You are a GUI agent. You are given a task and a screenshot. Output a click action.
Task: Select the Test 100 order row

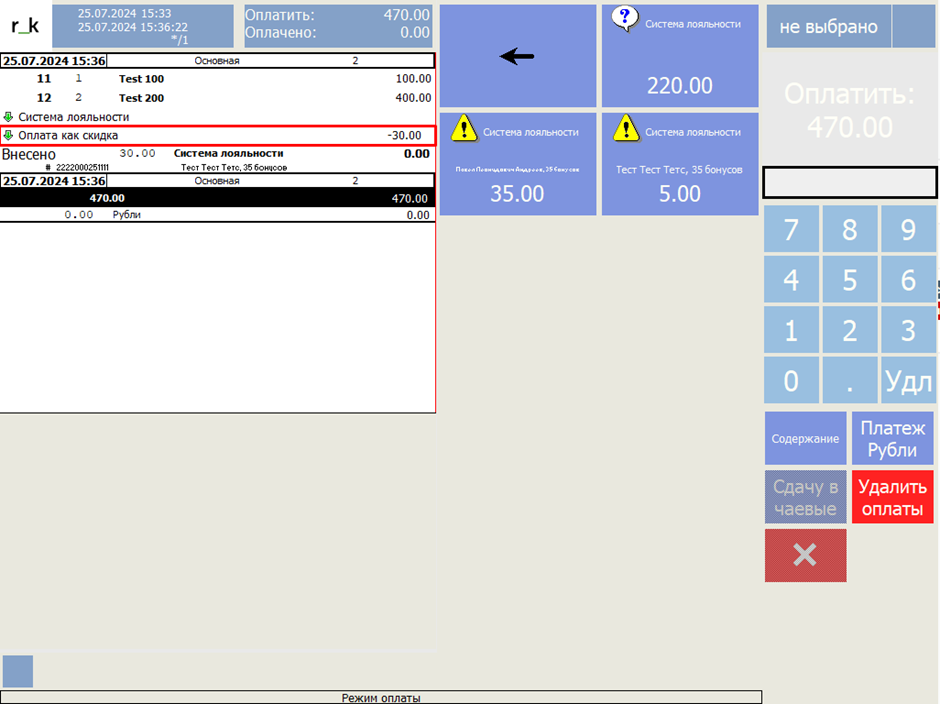[217, 78]
